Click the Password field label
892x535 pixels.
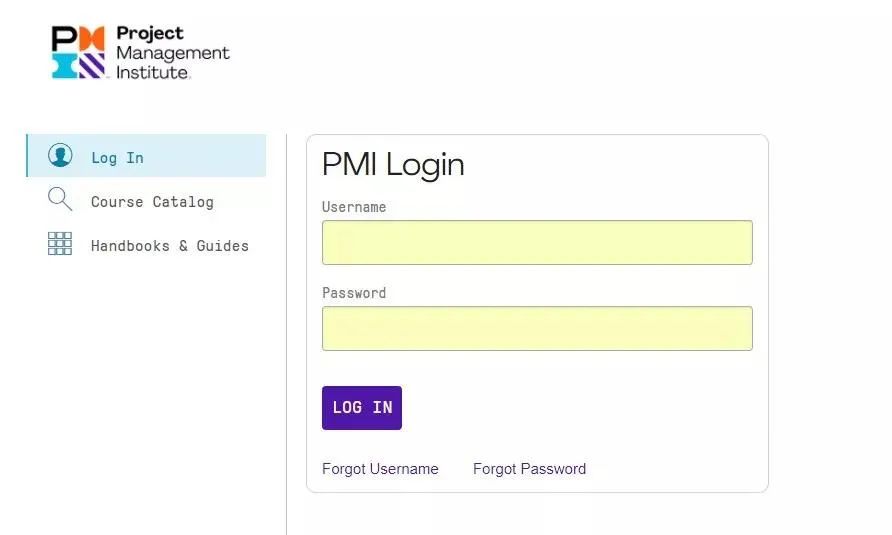(354, 293)
